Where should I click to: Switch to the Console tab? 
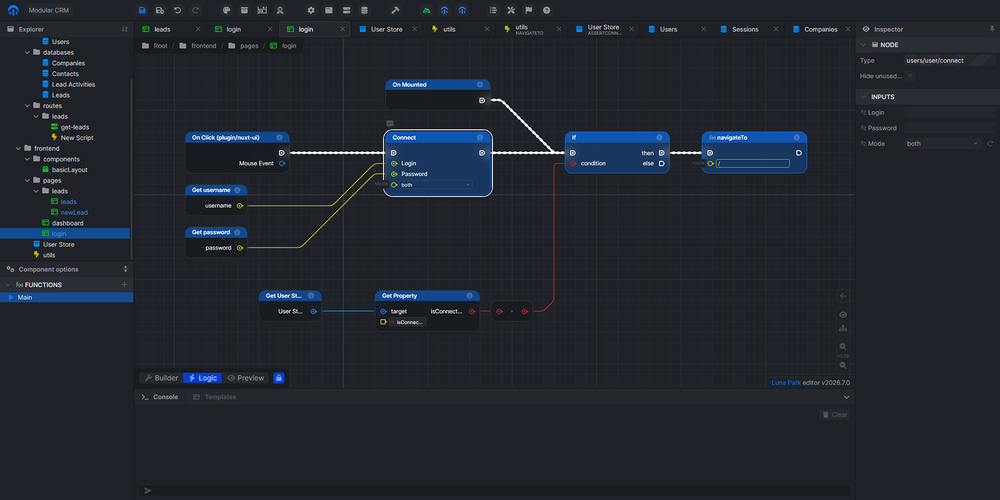coord(160,397)
